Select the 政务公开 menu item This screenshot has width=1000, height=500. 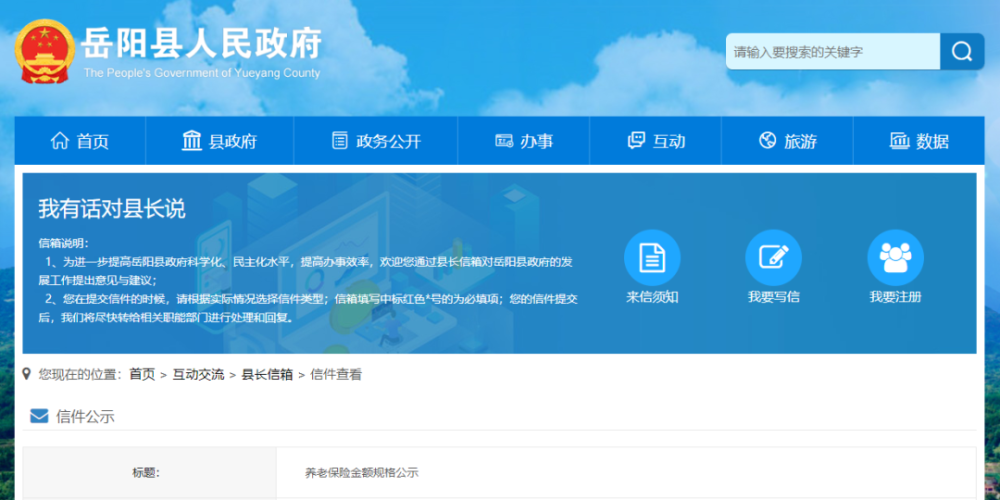click(375, 141)
